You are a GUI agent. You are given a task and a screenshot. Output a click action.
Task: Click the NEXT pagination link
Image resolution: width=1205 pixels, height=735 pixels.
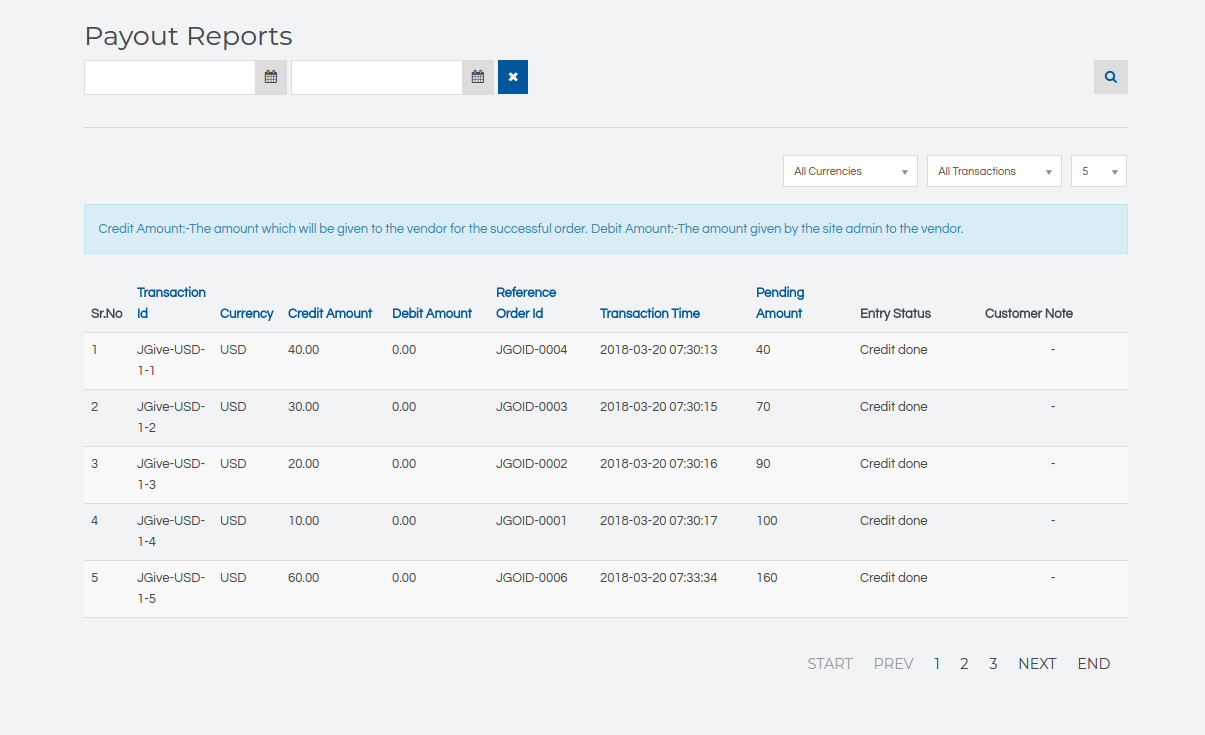click(x=1037, y=664)
